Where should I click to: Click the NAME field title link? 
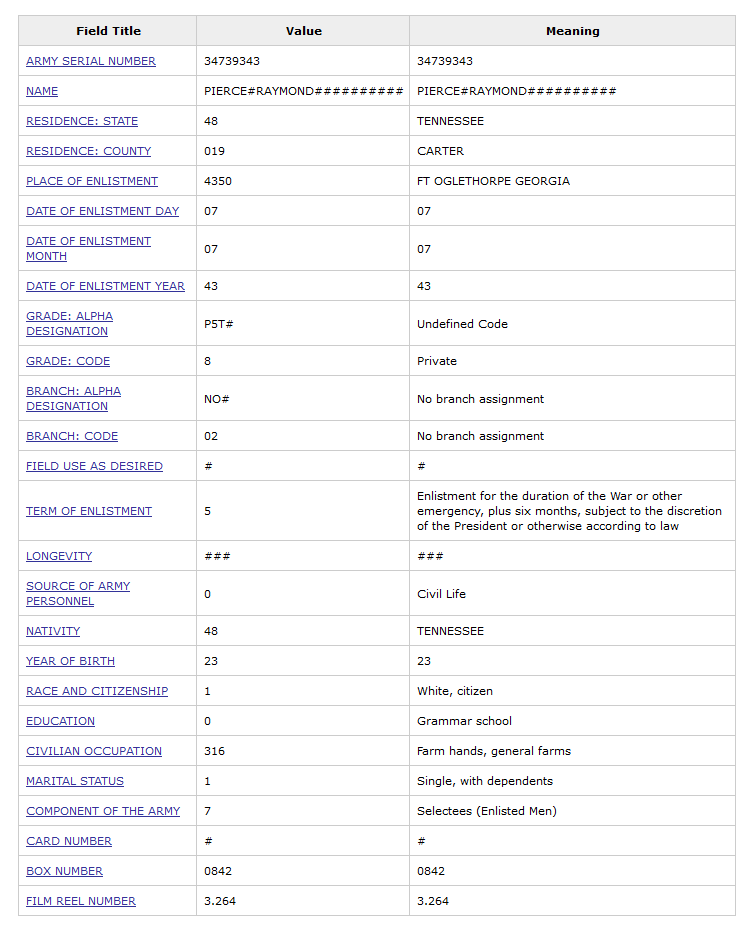[42, 91]
